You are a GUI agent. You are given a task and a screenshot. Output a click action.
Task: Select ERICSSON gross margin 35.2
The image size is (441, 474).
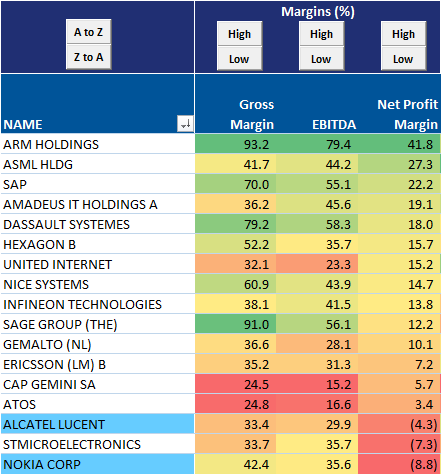tap(235, 364)
